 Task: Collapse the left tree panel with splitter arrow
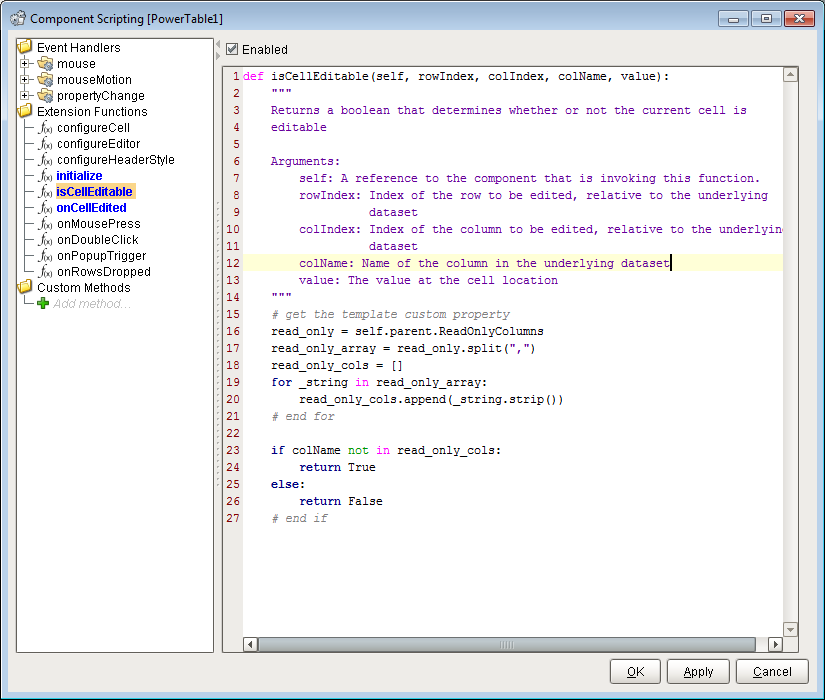[x=218, y=44]
